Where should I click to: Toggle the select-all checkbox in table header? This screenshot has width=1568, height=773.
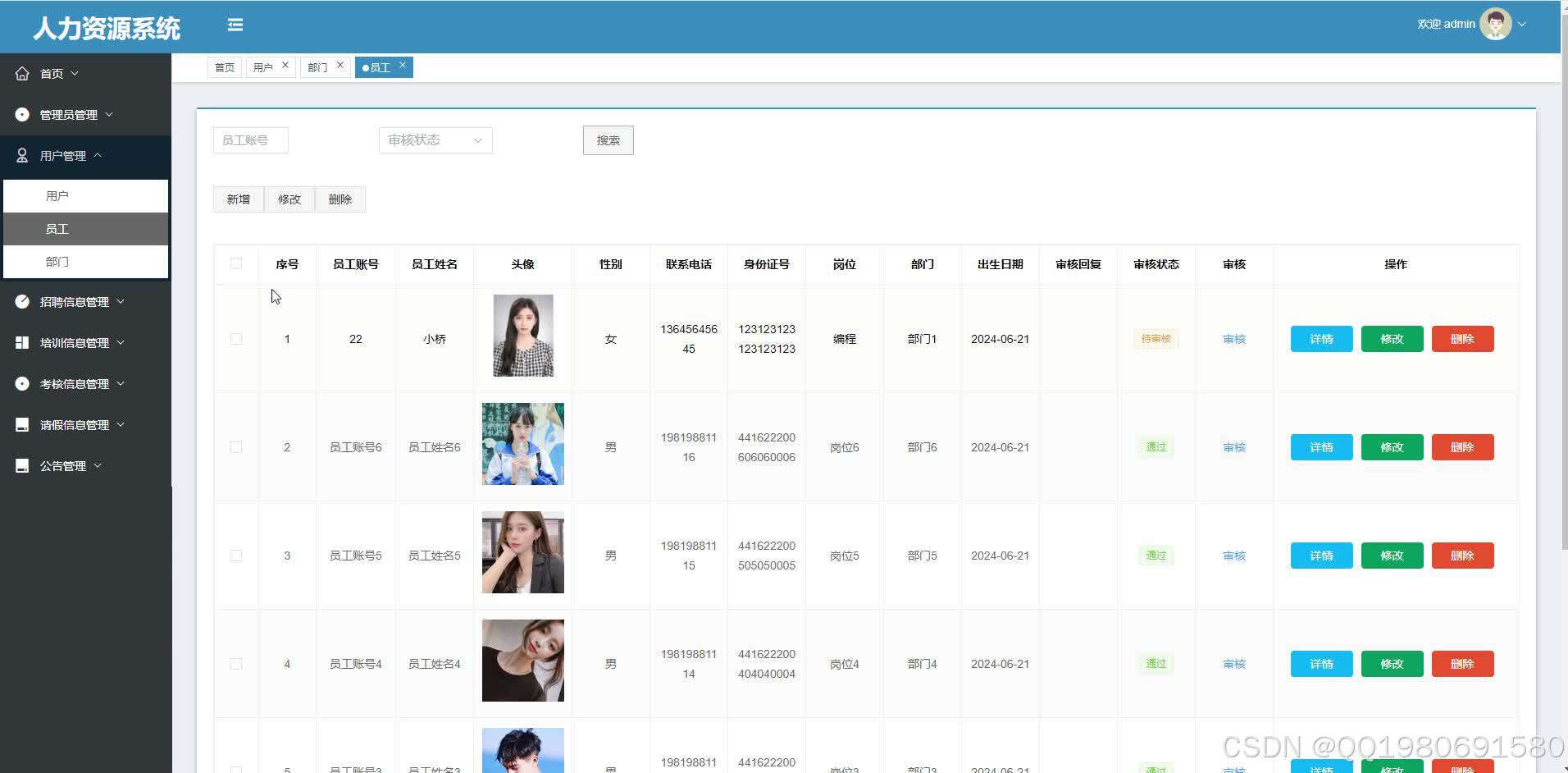point(236,263)
